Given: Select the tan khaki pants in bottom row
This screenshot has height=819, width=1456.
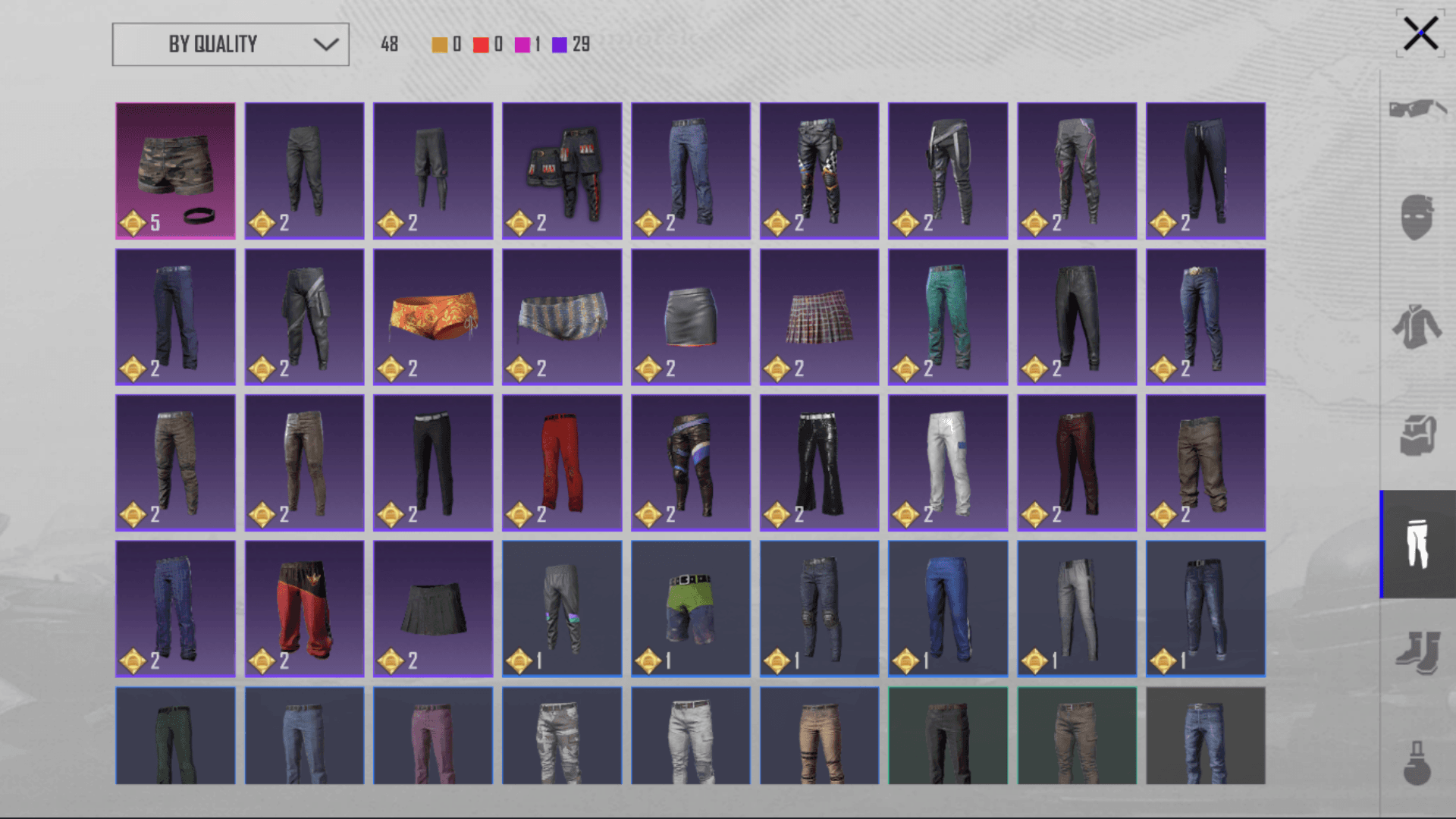Looking at the screenshot, I should pos(819,736).
